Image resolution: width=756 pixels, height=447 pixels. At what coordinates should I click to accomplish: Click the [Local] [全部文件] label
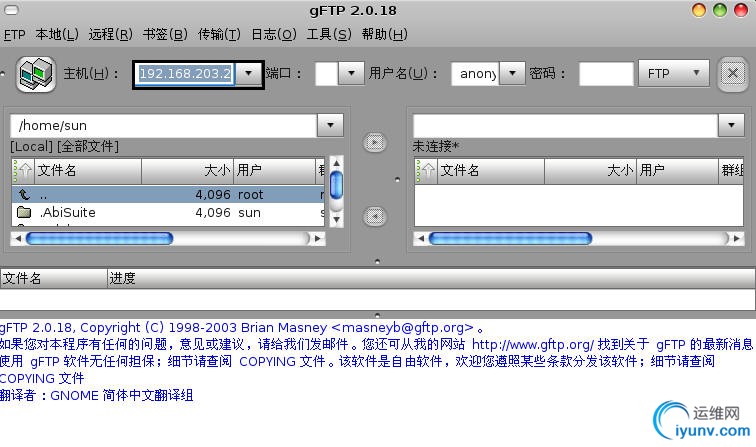[64, 146]
